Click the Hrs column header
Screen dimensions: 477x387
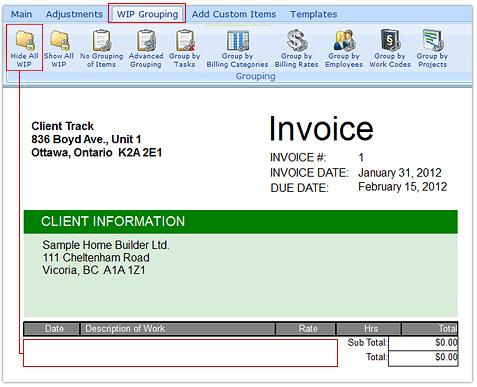369,329
